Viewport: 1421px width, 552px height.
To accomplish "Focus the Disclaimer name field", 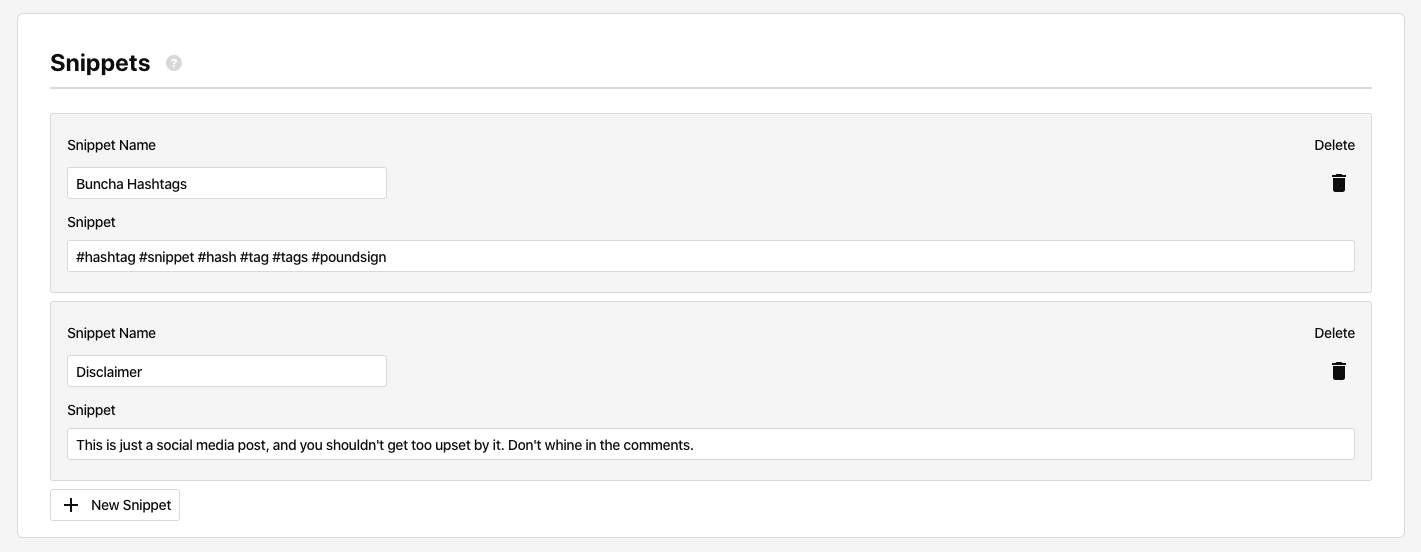I will click(227, 371).
